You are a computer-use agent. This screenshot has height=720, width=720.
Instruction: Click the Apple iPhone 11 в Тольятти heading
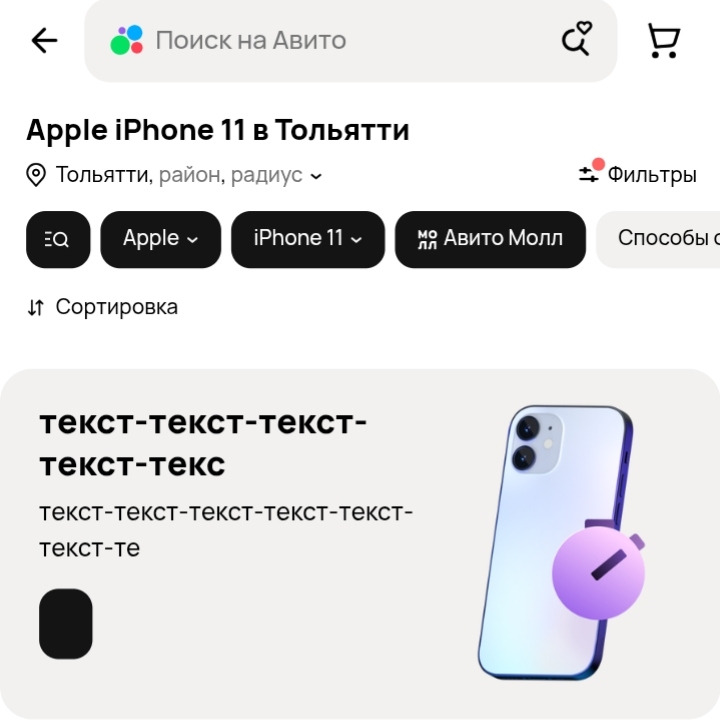(218, 130)
